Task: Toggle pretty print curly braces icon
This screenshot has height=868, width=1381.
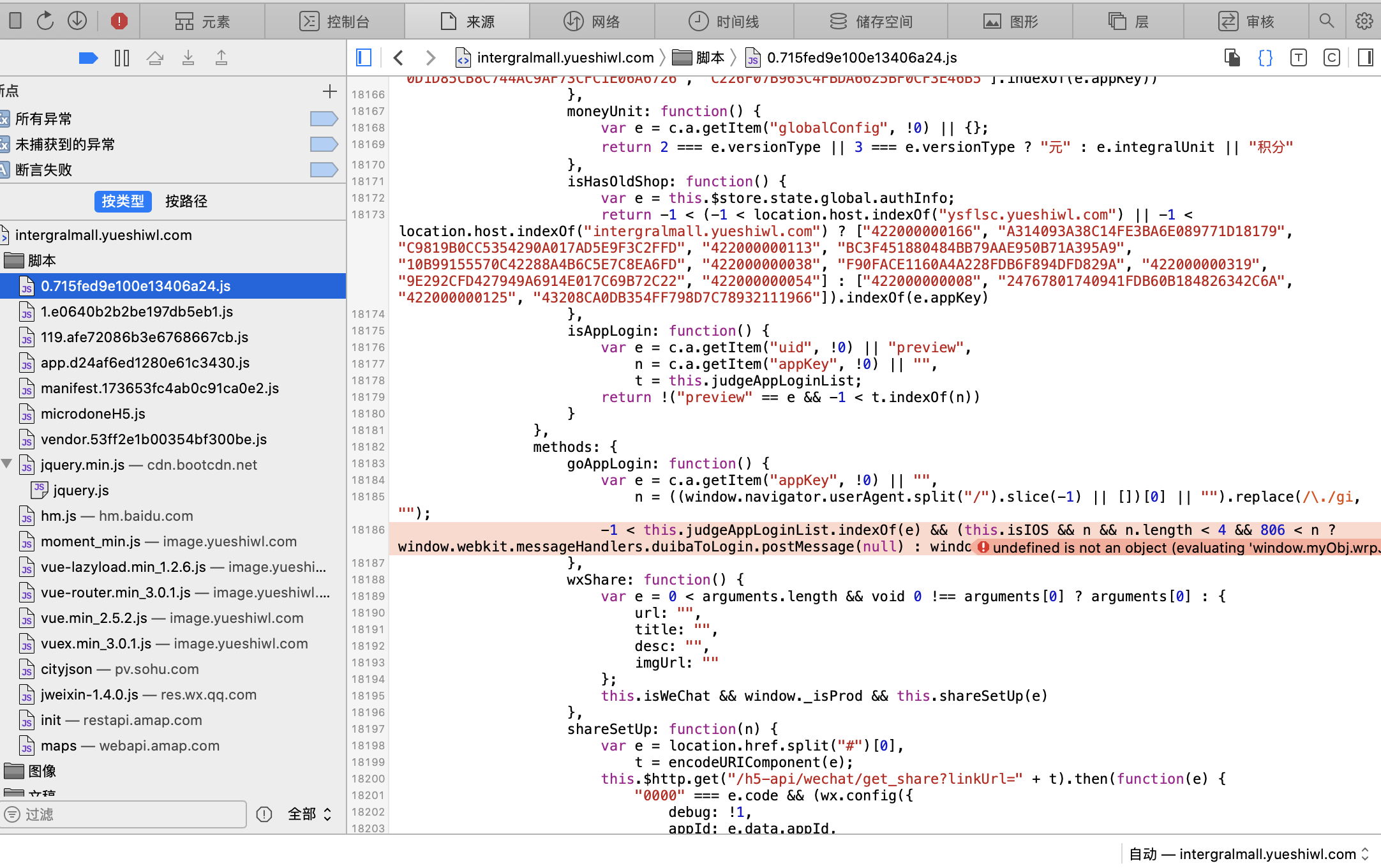Action: (x=1265, y=58)
